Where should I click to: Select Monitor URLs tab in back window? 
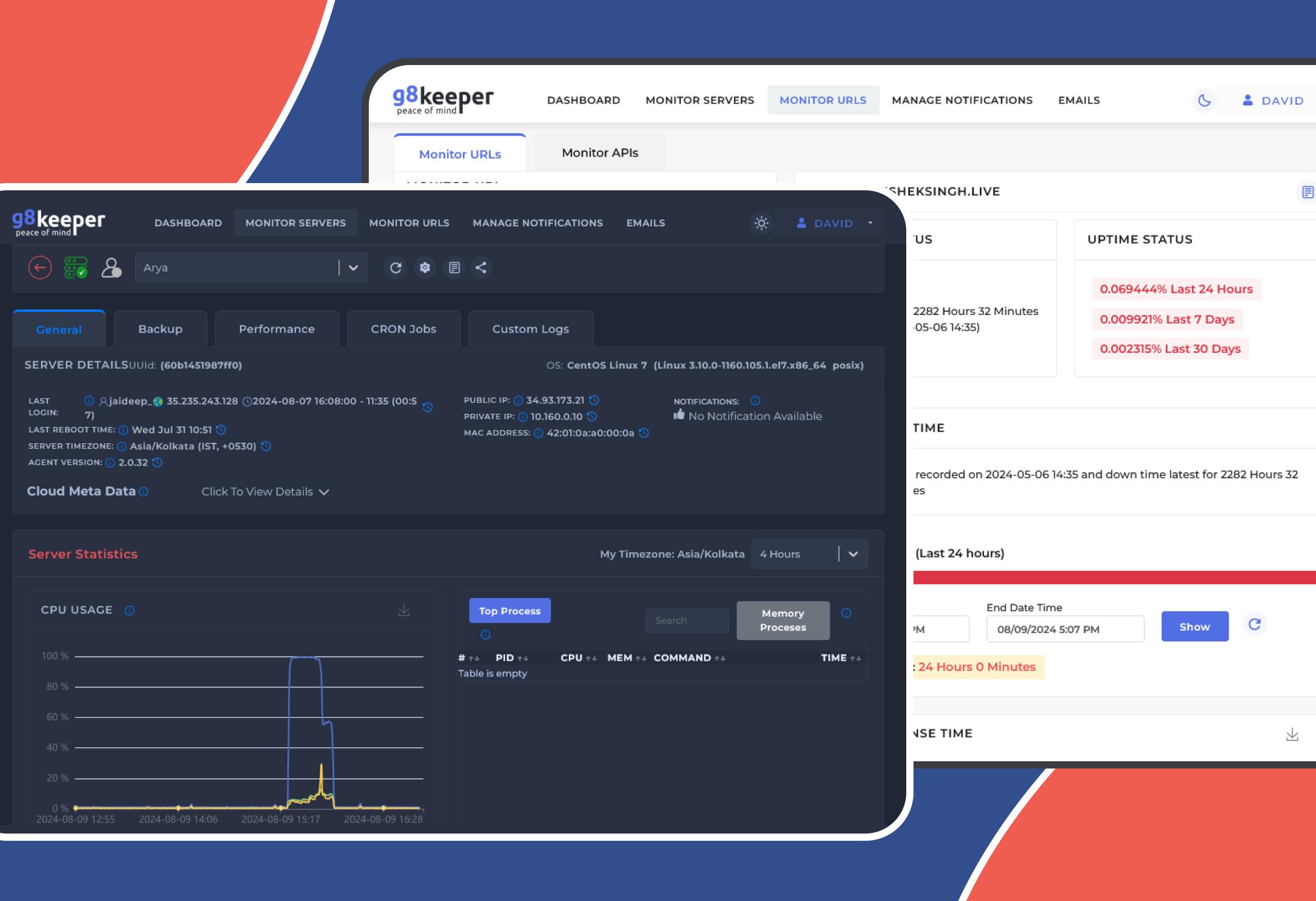(x=460, y=154)
